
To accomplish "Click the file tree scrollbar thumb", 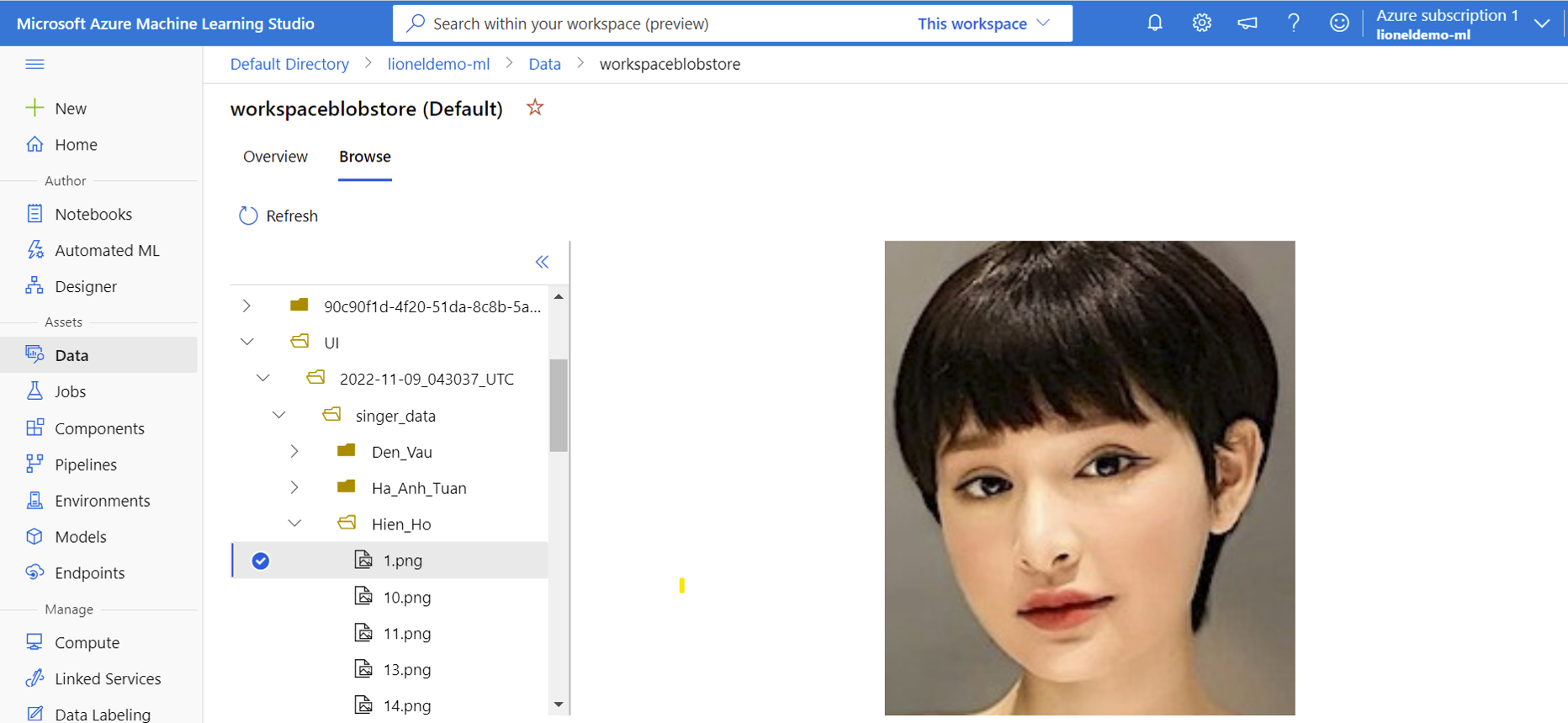I will [559, 406].
